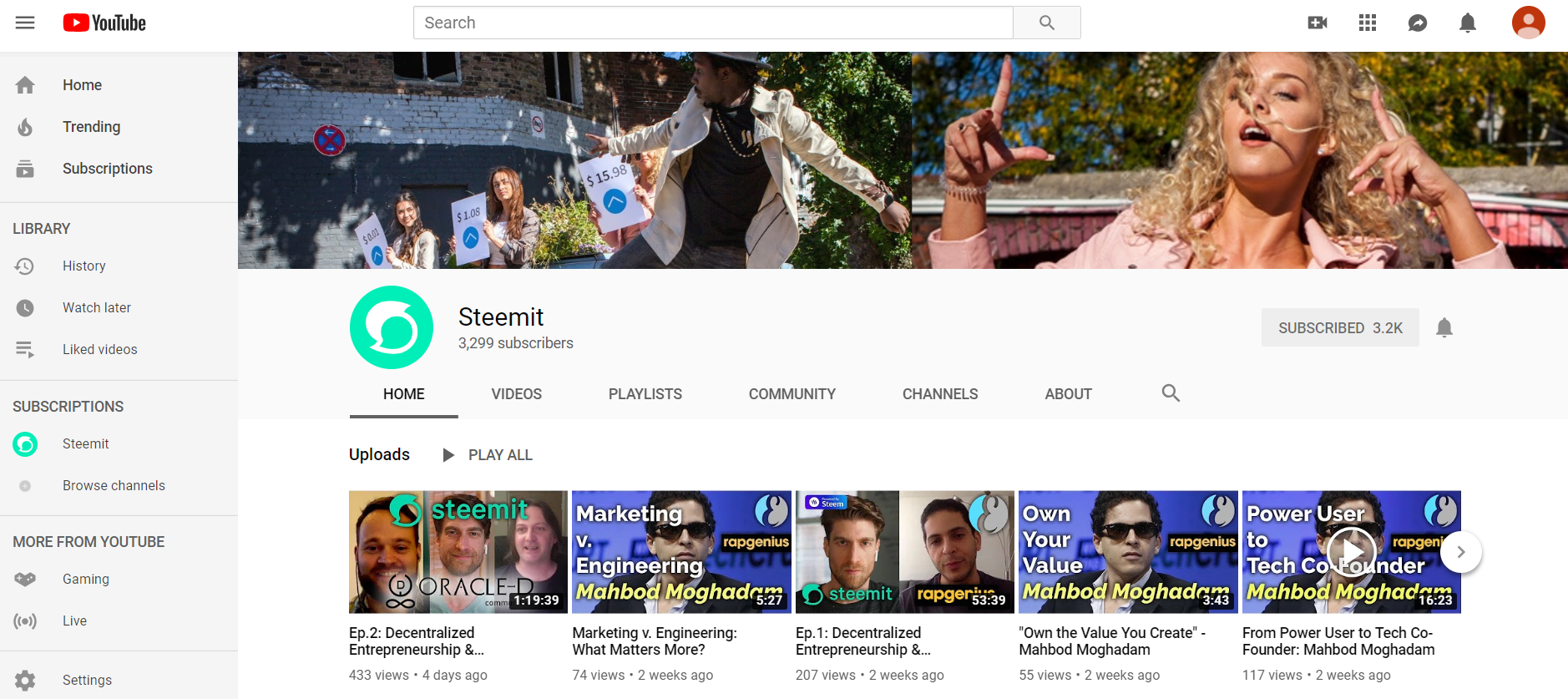
Task: Click Steemit icon in subscriptions sidebar
Action: (x=25, y=444)
